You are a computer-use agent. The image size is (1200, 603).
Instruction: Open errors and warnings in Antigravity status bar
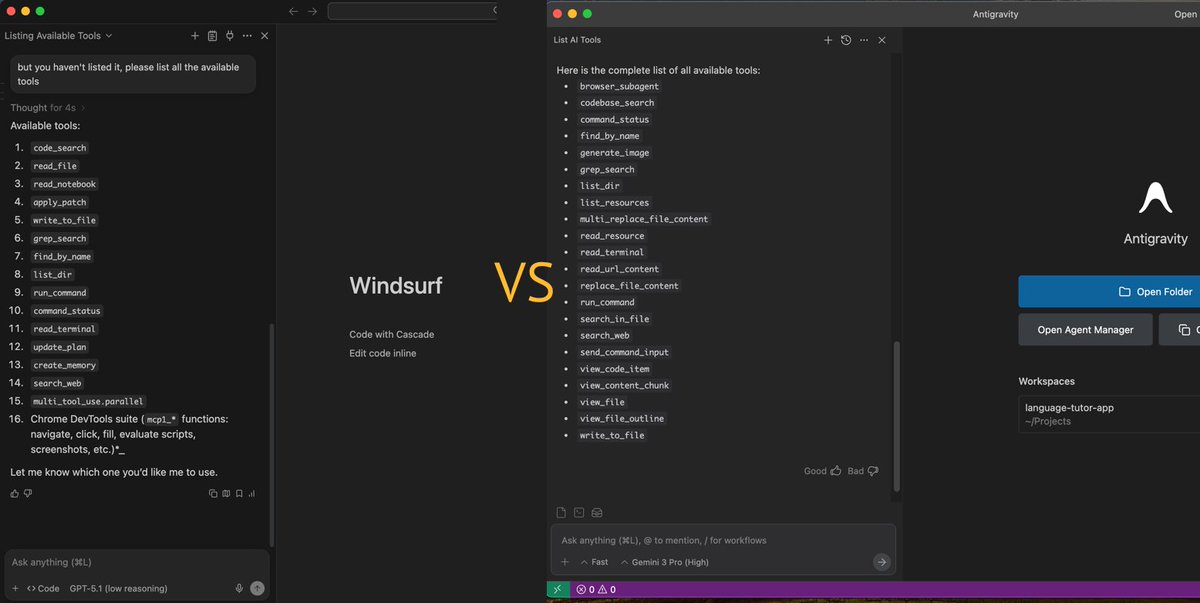(595, 590)
